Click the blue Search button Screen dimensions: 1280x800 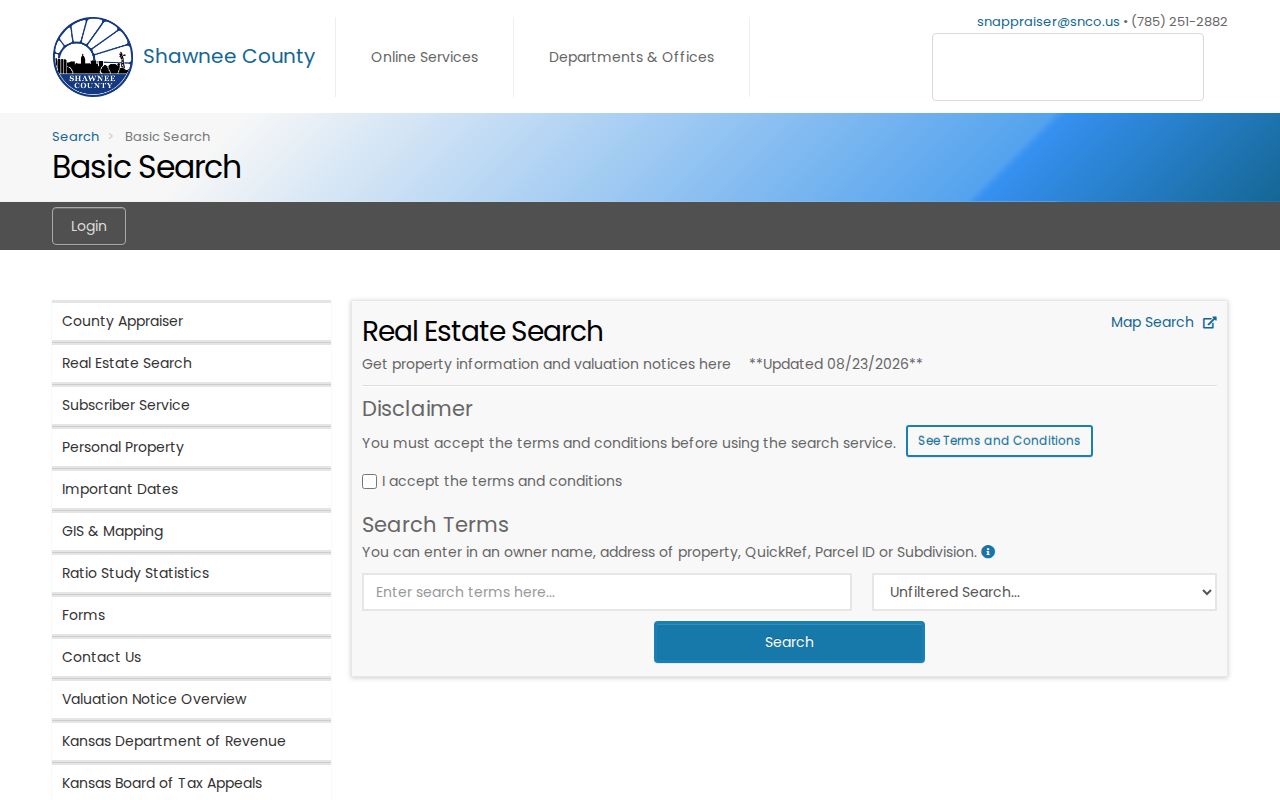(789, 642)
